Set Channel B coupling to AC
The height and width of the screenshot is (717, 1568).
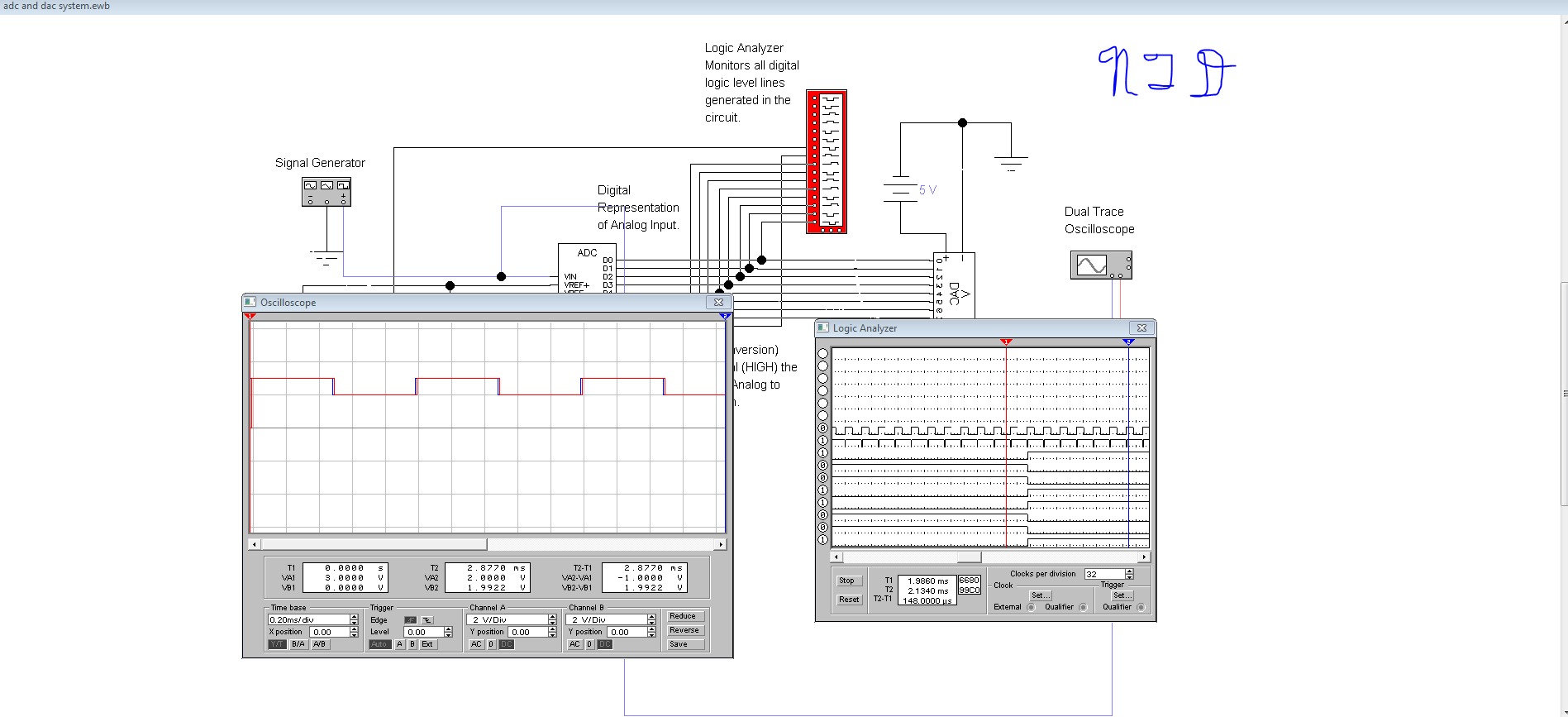[574, 644]
